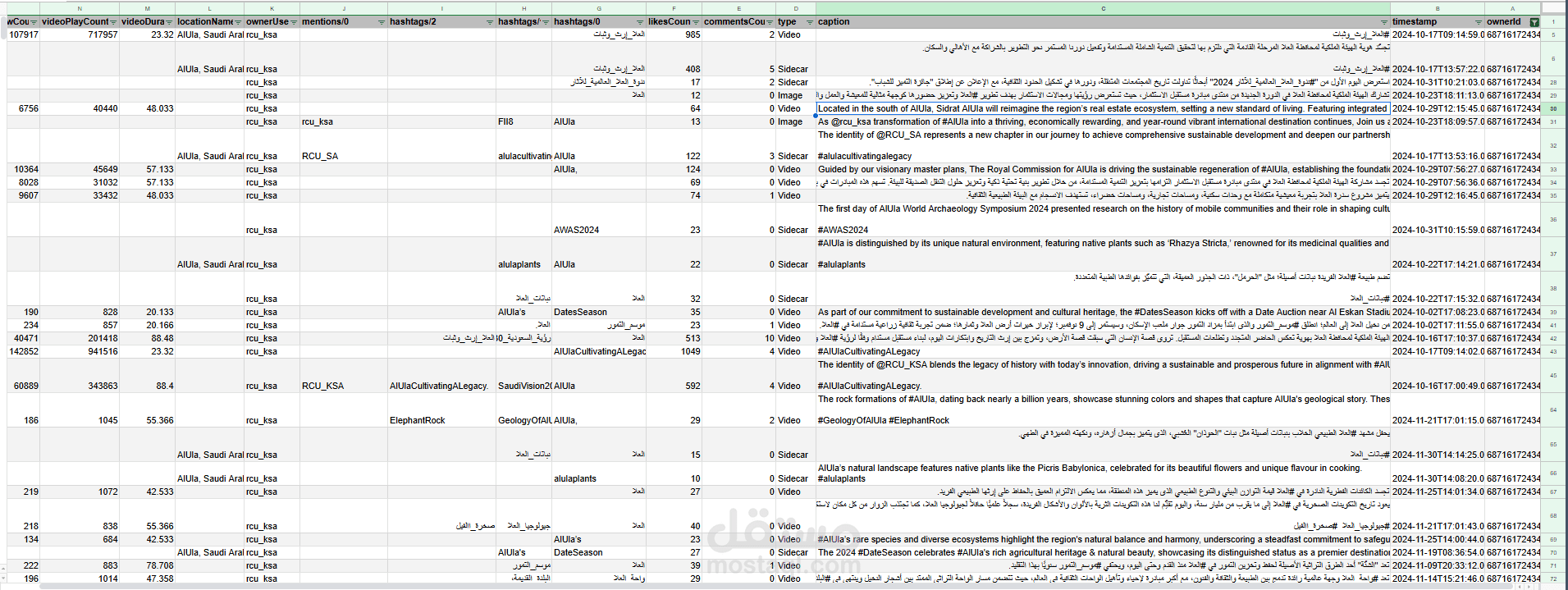
Task: Select row number 45
Action: coord(1553,375)
